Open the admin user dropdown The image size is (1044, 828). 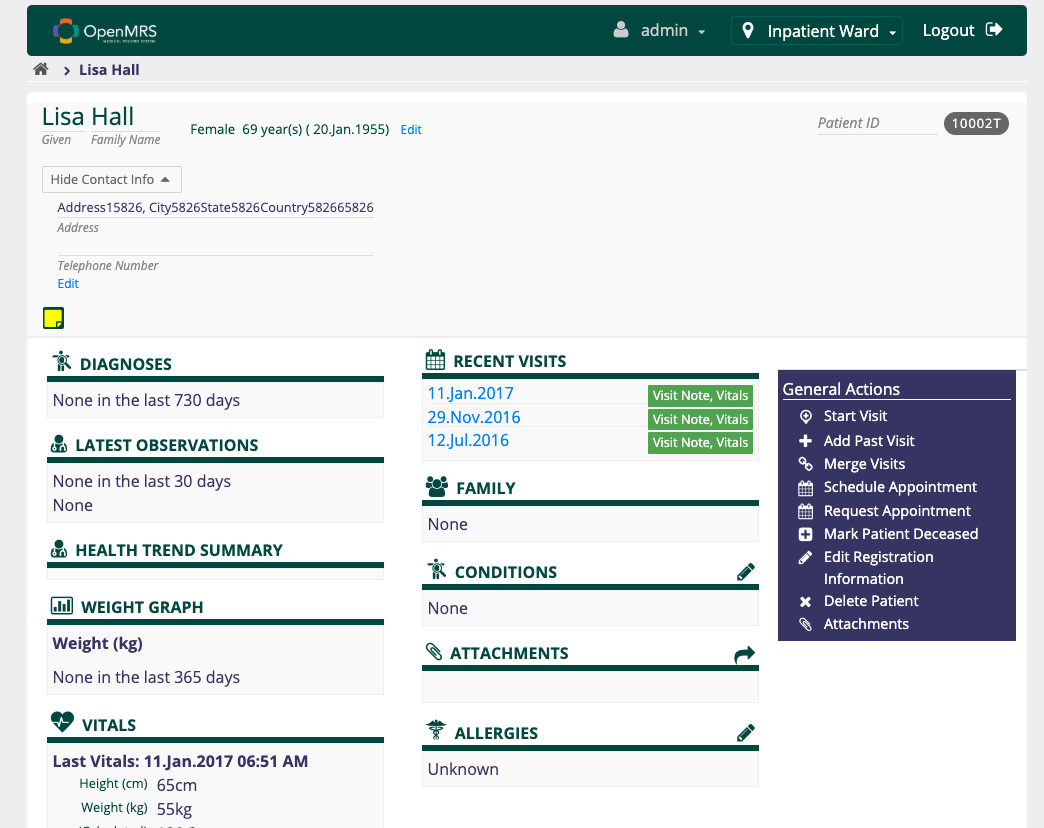(661, 31)
